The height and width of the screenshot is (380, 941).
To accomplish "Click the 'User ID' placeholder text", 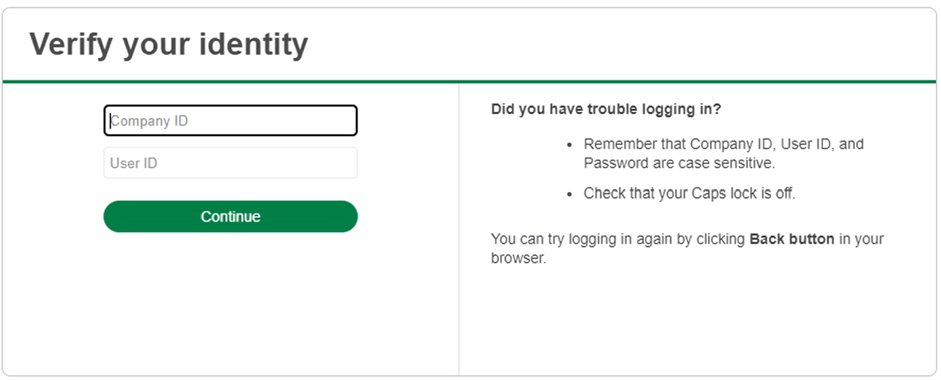I will point(134,163).
